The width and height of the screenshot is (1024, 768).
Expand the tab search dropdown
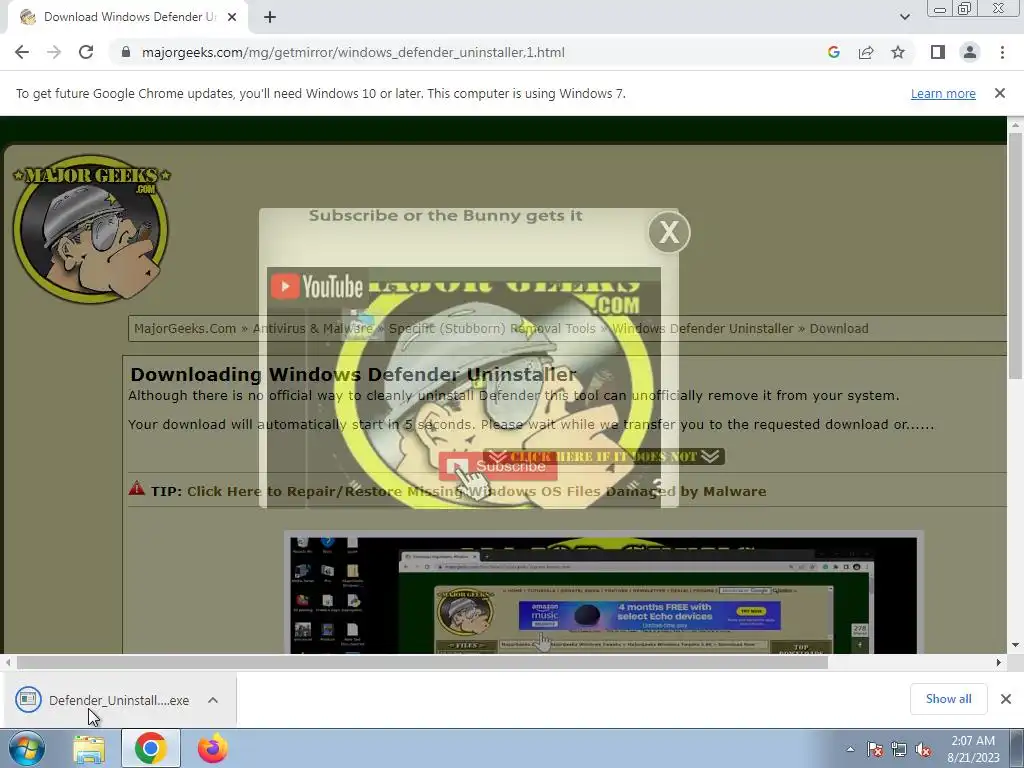[904, 17]
